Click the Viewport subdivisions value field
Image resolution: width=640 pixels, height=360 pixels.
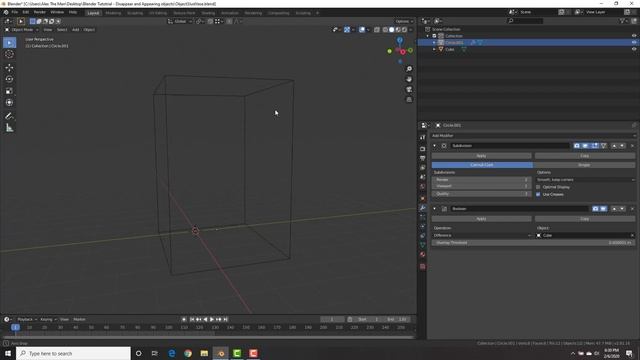tap(482, 186)
